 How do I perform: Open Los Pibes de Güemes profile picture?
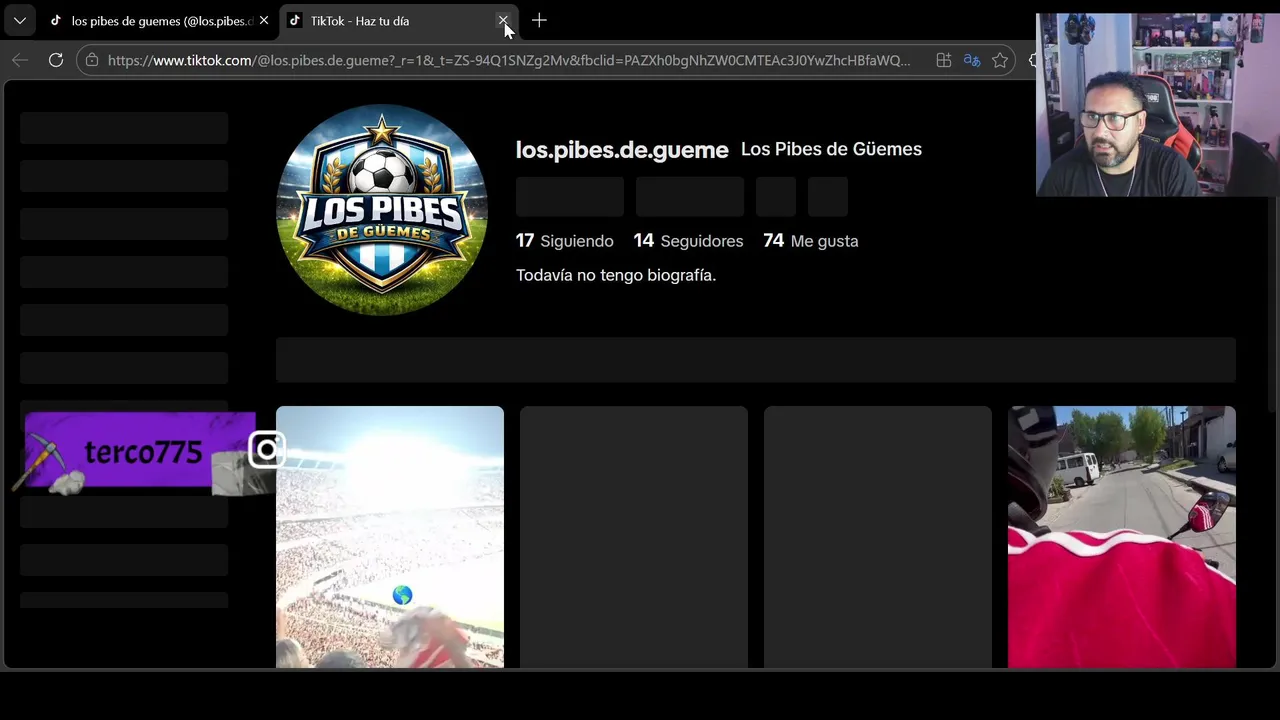tap(381, 209)
